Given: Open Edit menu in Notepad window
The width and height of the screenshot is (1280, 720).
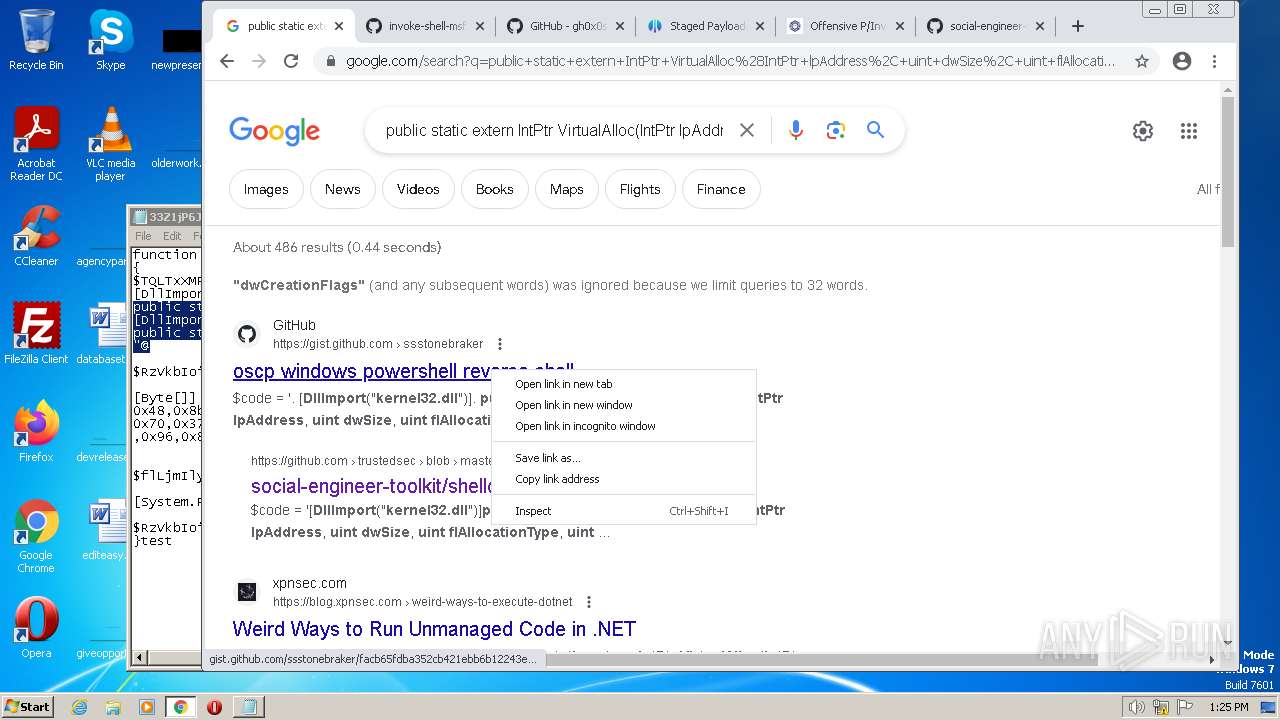Looking at the screenshot, I should point(172,236).
